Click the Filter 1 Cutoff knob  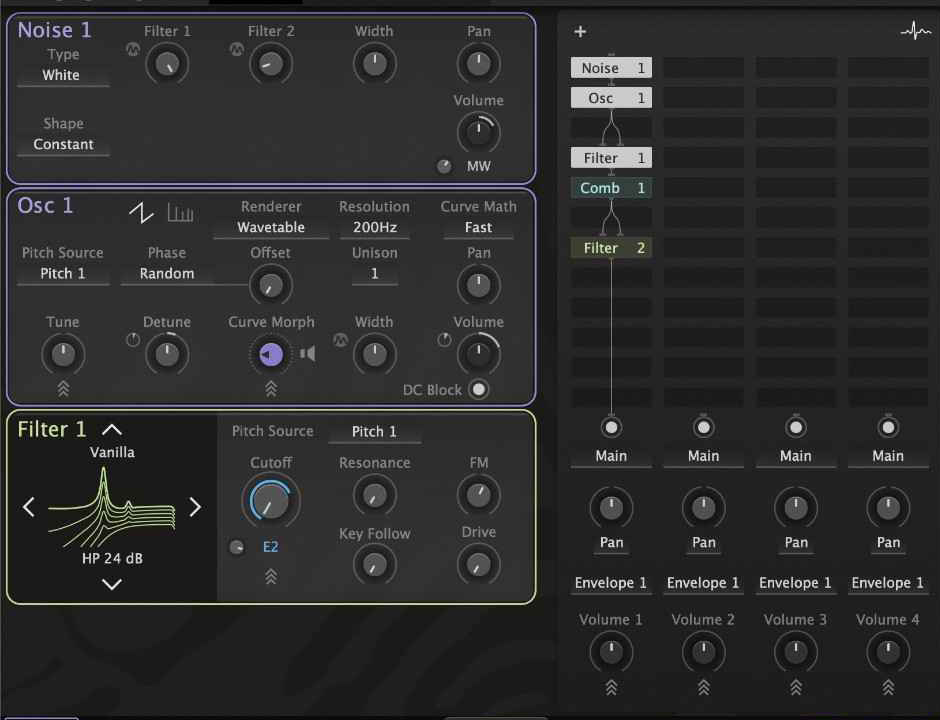point(270,501)
